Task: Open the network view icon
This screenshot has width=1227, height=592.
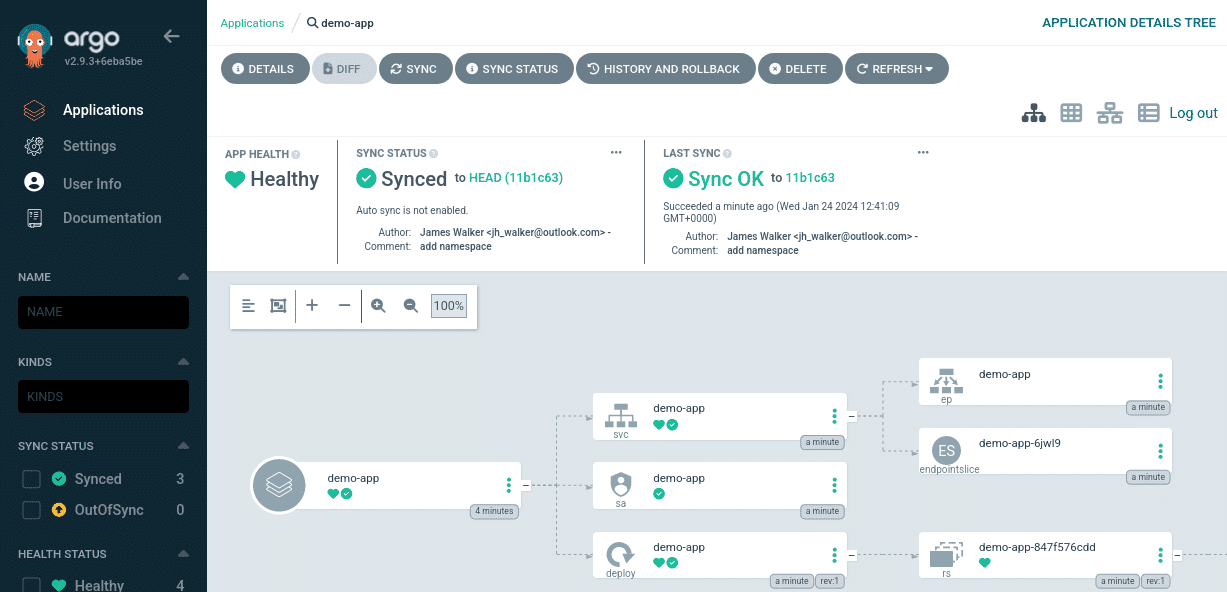Action: (1109, 112)
